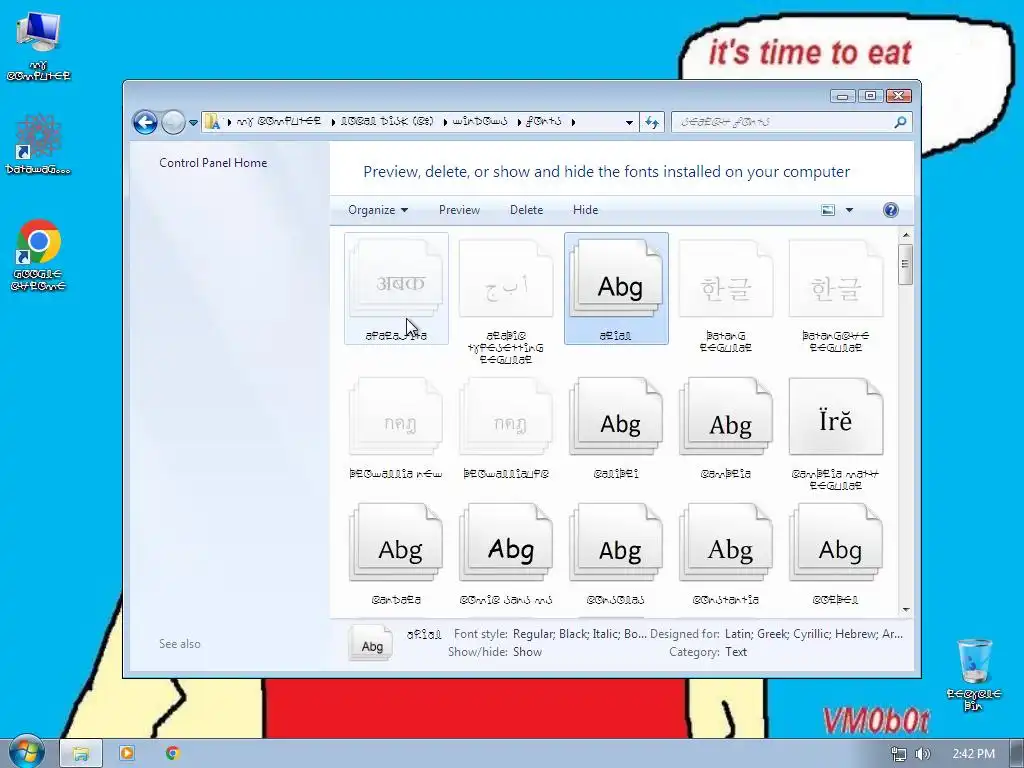Click the 2:42 PM clock

(x=974, y=754)
